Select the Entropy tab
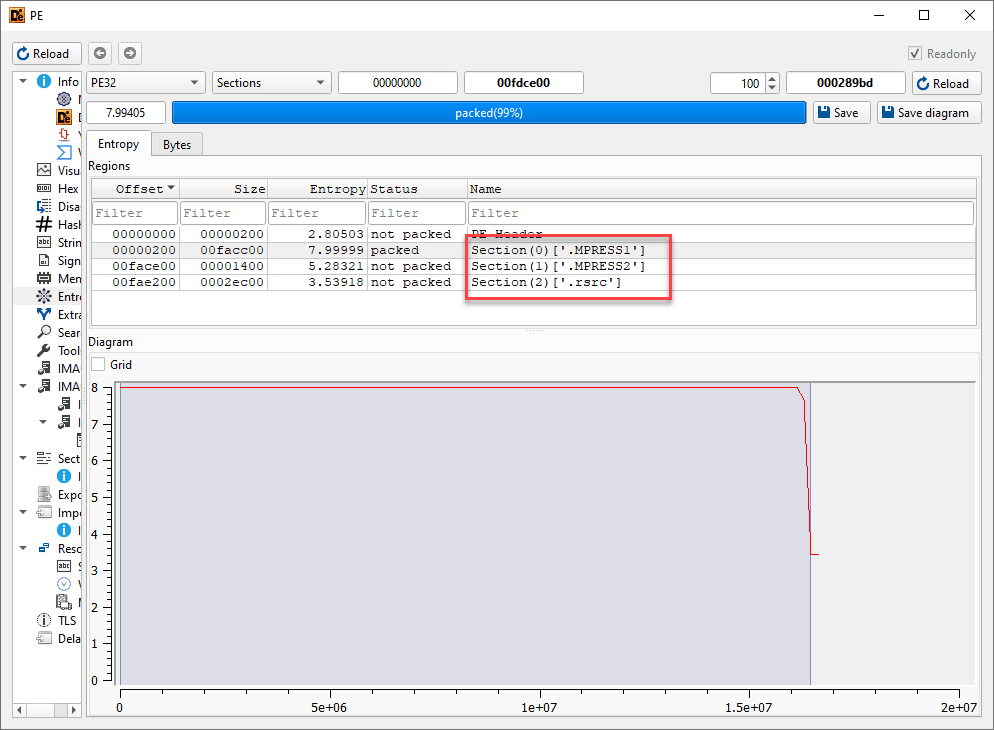 [x=118, y=144]
